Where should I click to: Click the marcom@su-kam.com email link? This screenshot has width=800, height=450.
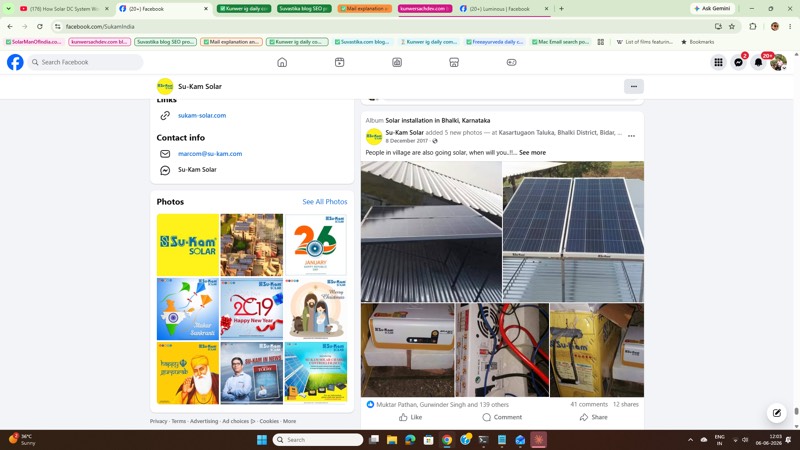210,154
